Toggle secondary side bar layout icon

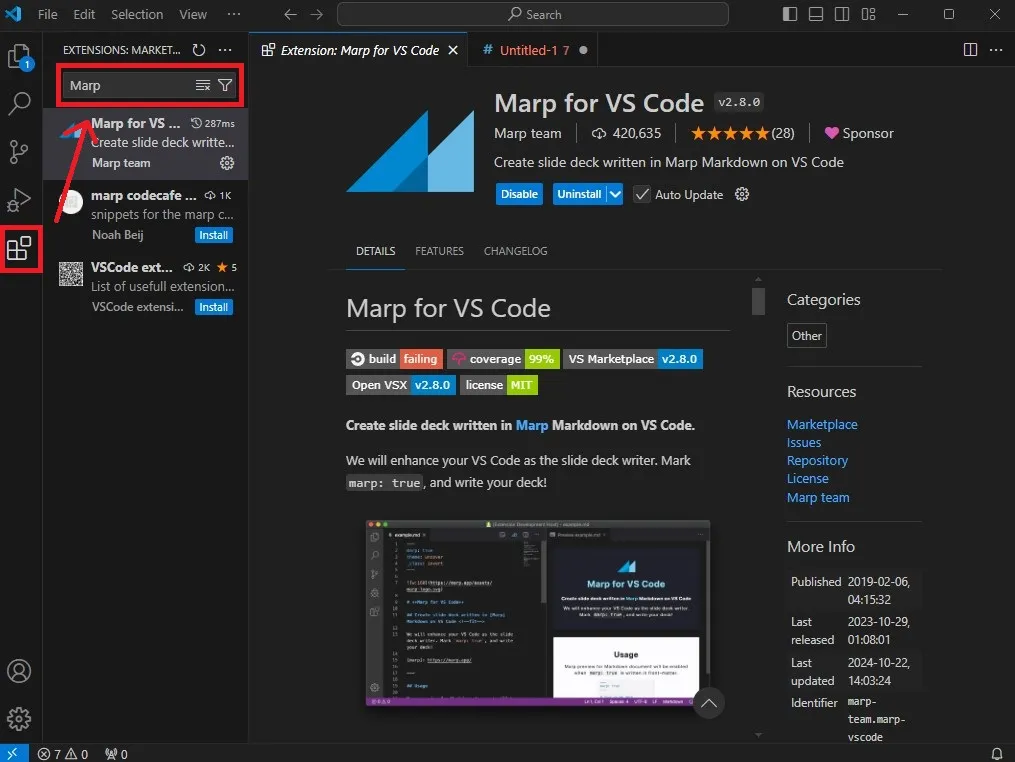pyautogui.click(x=842, y=14)
